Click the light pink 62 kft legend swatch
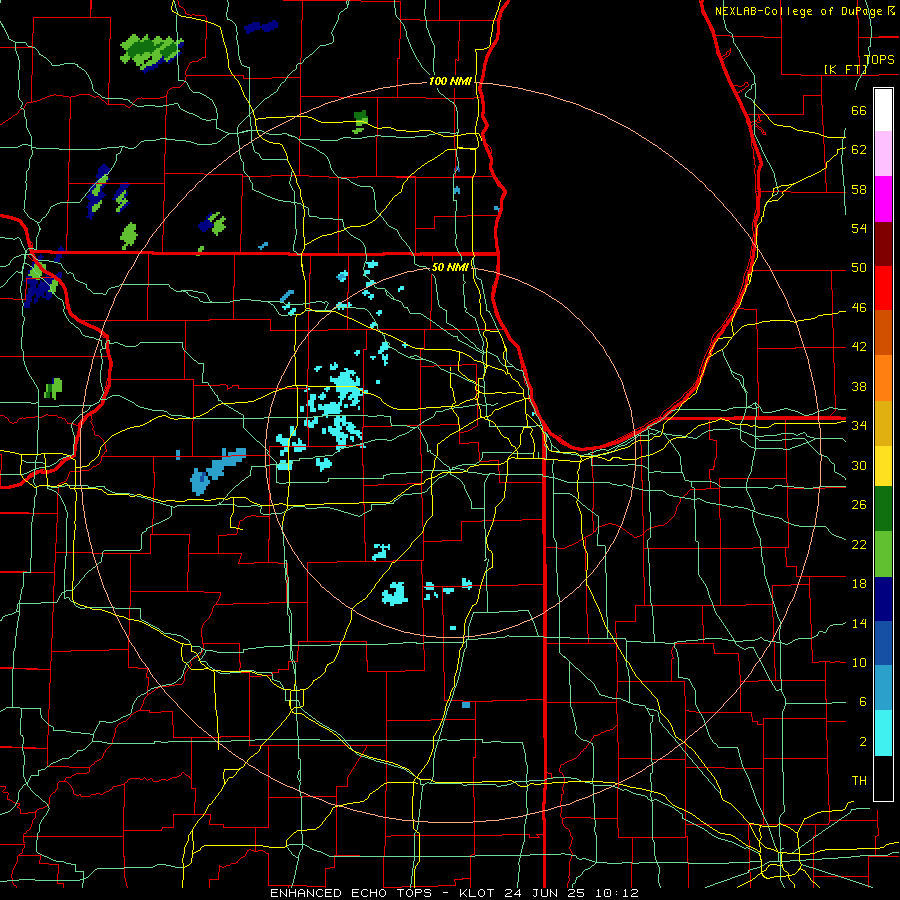Screen dimensions: 900x900 [883, 154]
